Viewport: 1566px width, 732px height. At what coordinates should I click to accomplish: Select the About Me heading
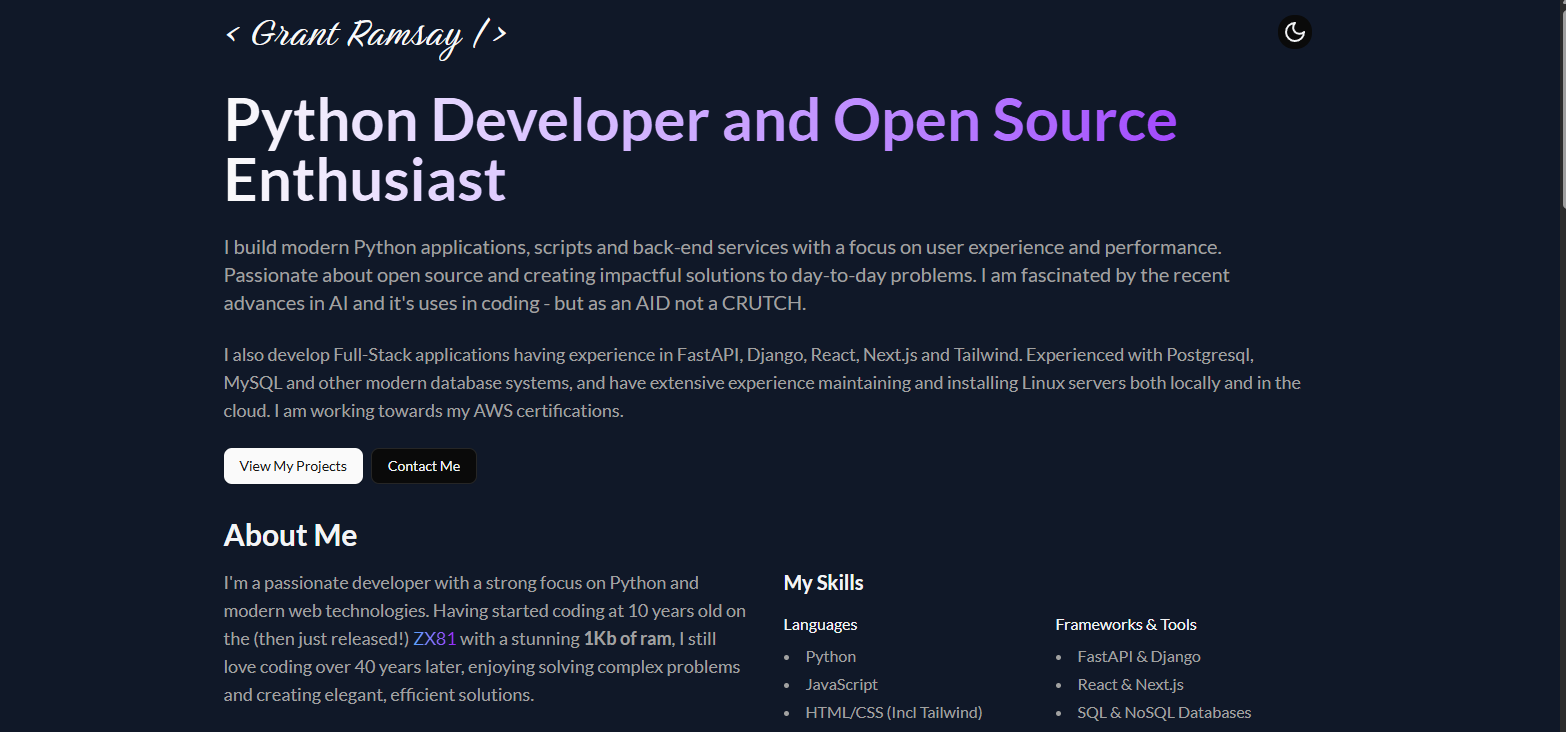pos(290,535)
